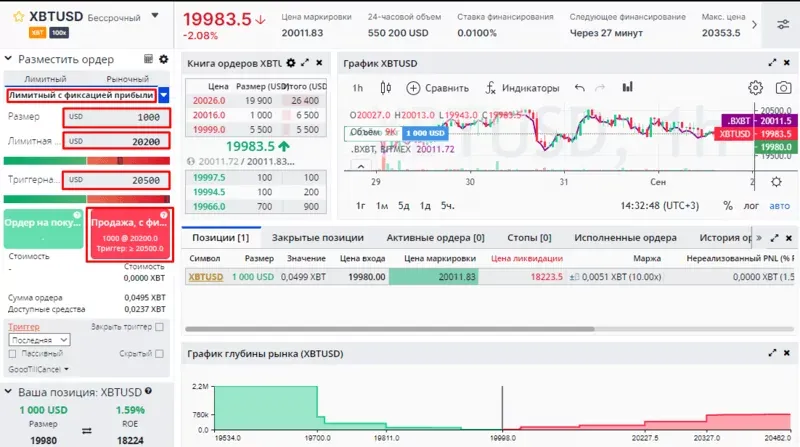Click the favorite star next to XBTUSD

pos(18,17)
